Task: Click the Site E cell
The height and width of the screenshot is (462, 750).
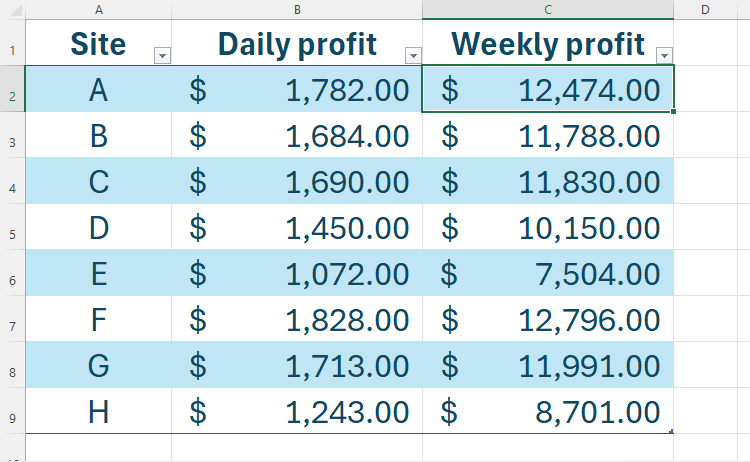Action: (x=98, y=273)
